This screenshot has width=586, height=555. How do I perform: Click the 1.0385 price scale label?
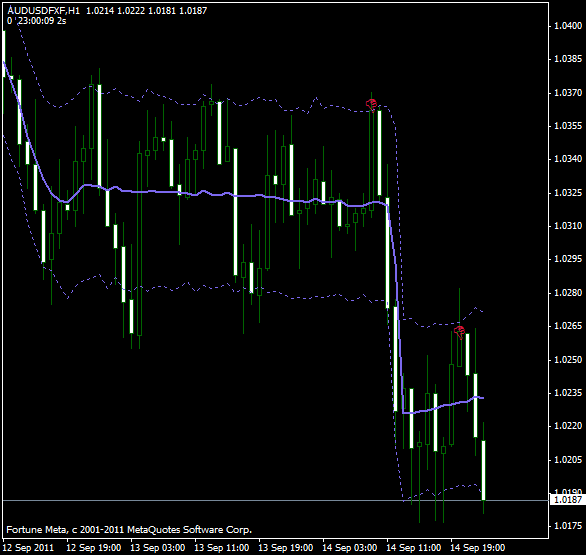(568, 59)
